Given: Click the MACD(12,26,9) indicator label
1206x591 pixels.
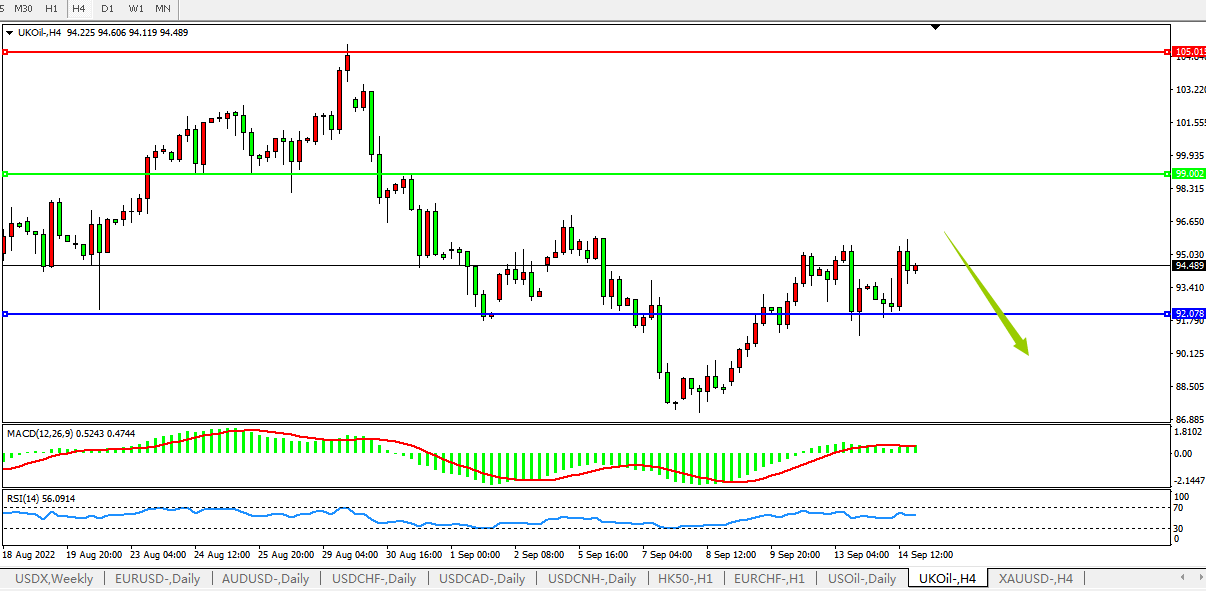Looking at the screenshot, I should point(42,434).
